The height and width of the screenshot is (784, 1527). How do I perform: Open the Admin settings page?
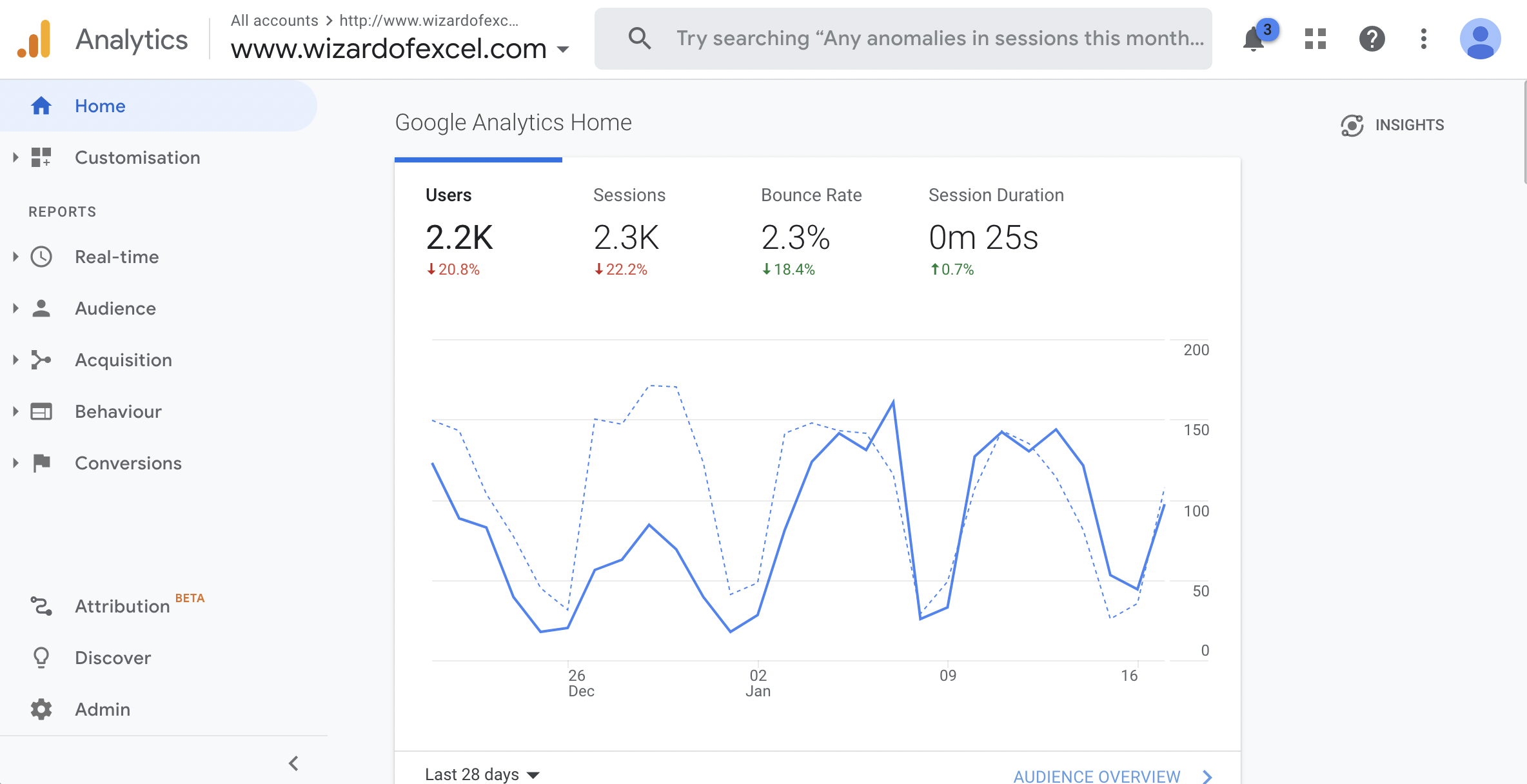tap(103, 709)
